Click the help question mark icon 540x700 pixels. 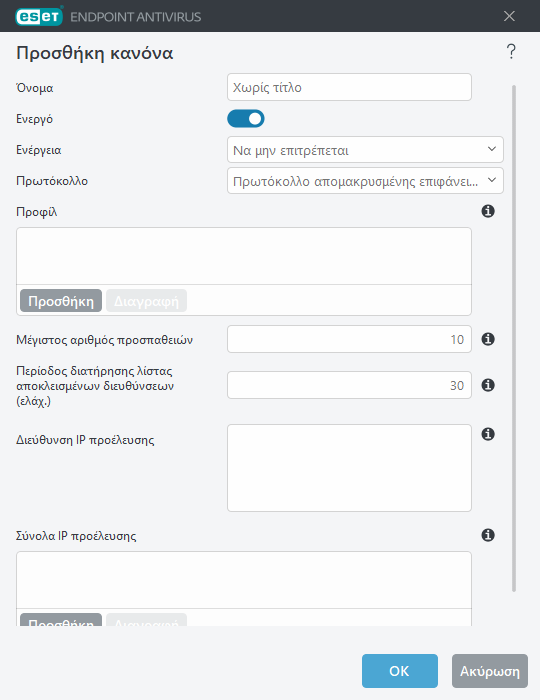[x=511, y=51]
